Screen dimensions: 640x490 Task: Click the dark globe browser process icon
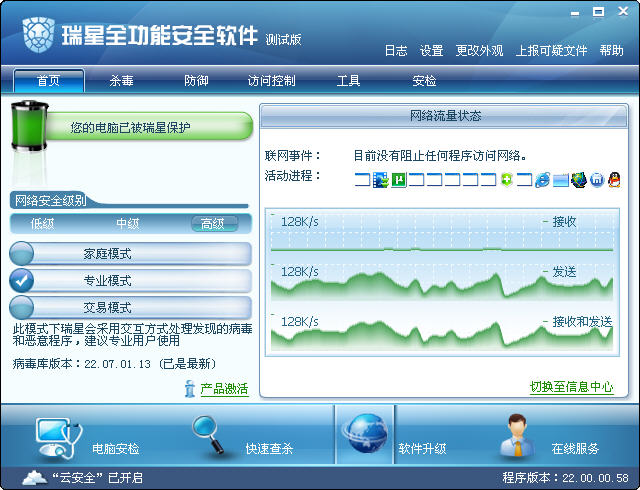coord(579,180)
